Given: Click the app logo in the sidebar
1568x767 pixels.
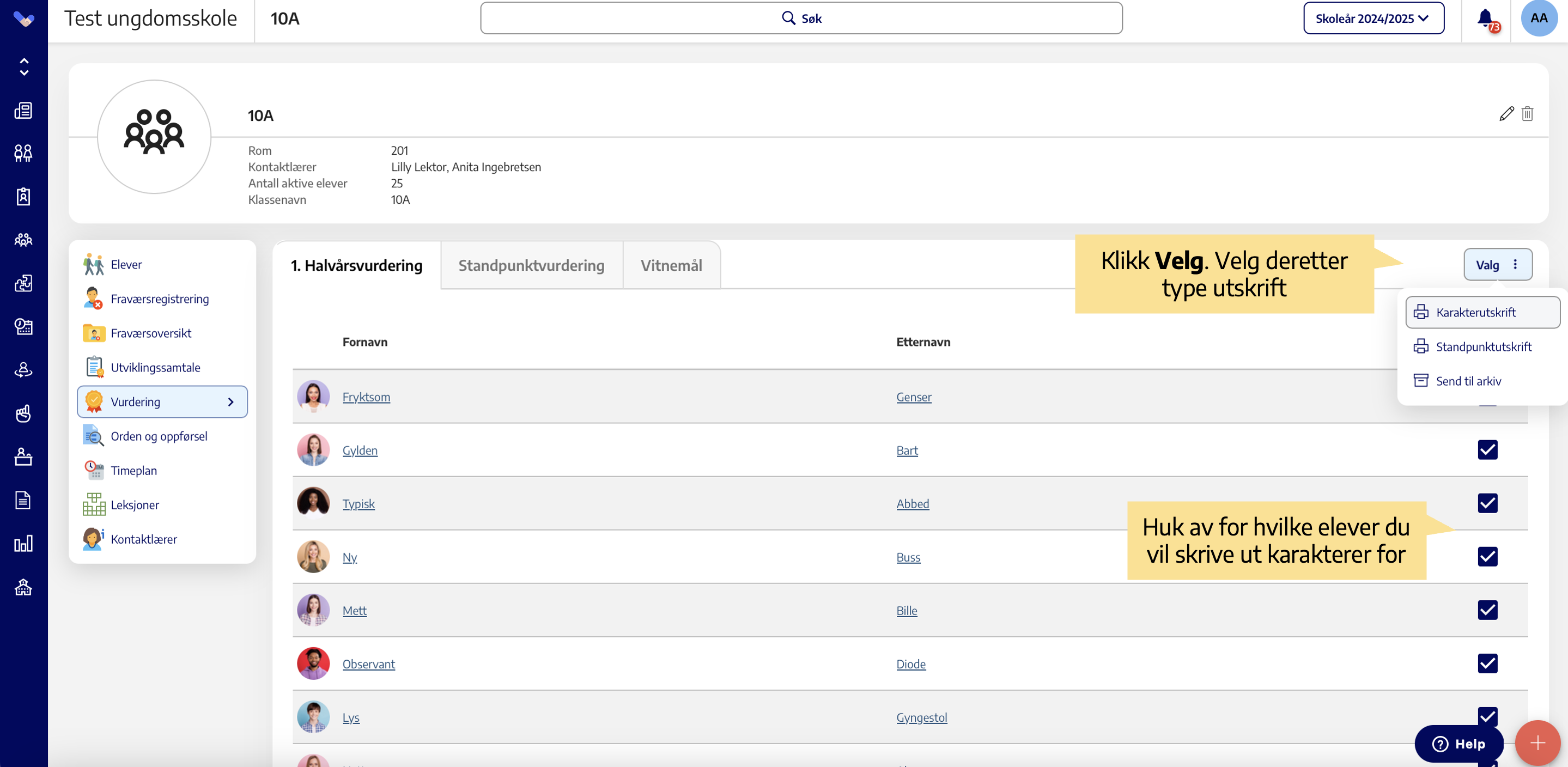Looking at the screenshot, I should click(24, 20).
